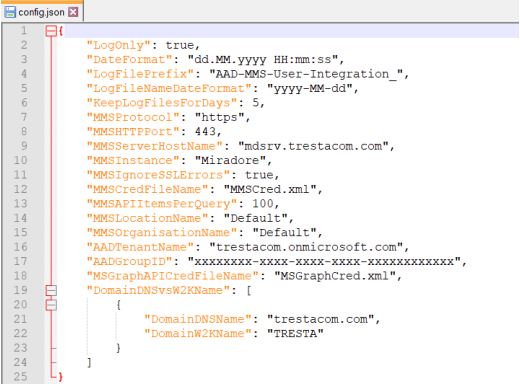This screenshot has width=520, height=384.
Task: Click the "AADTenantName" key
Action: coord(141,247)
